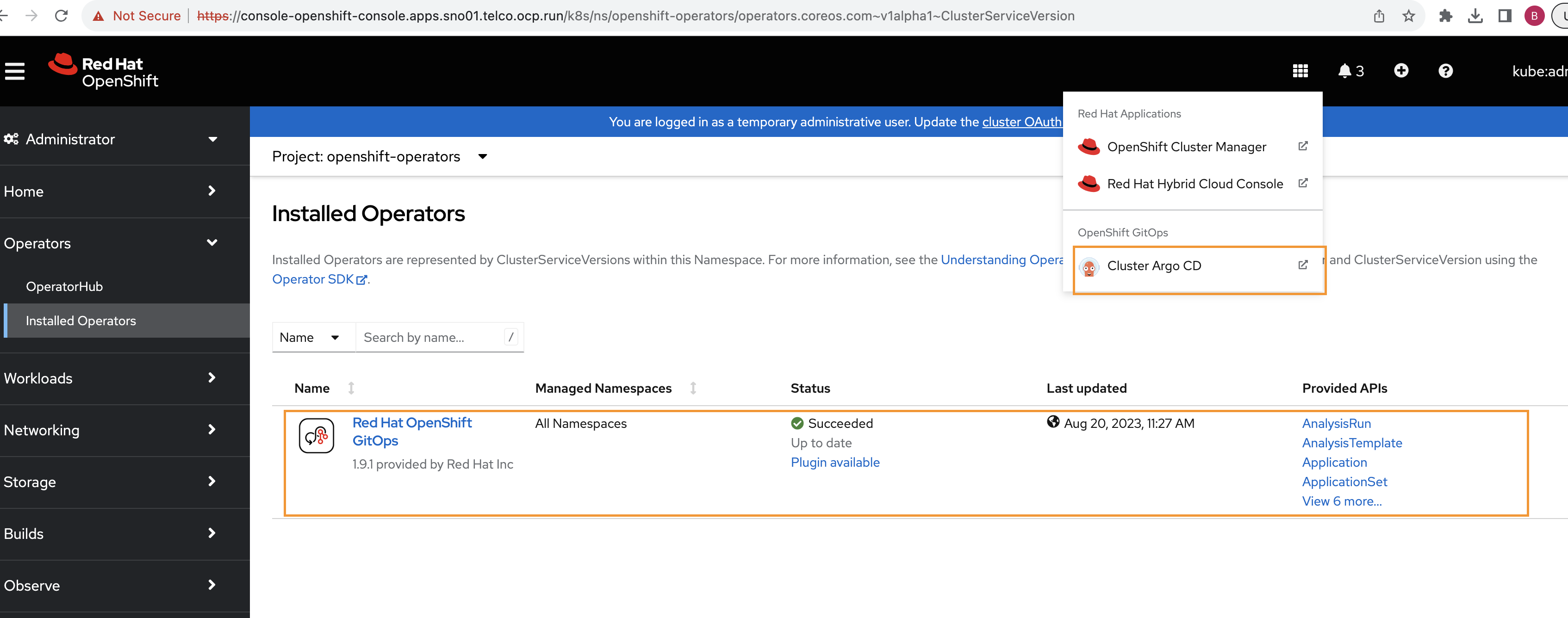Reload the page with refresh icon
This screenshot has height=618, width=1568.
[61, 16]
